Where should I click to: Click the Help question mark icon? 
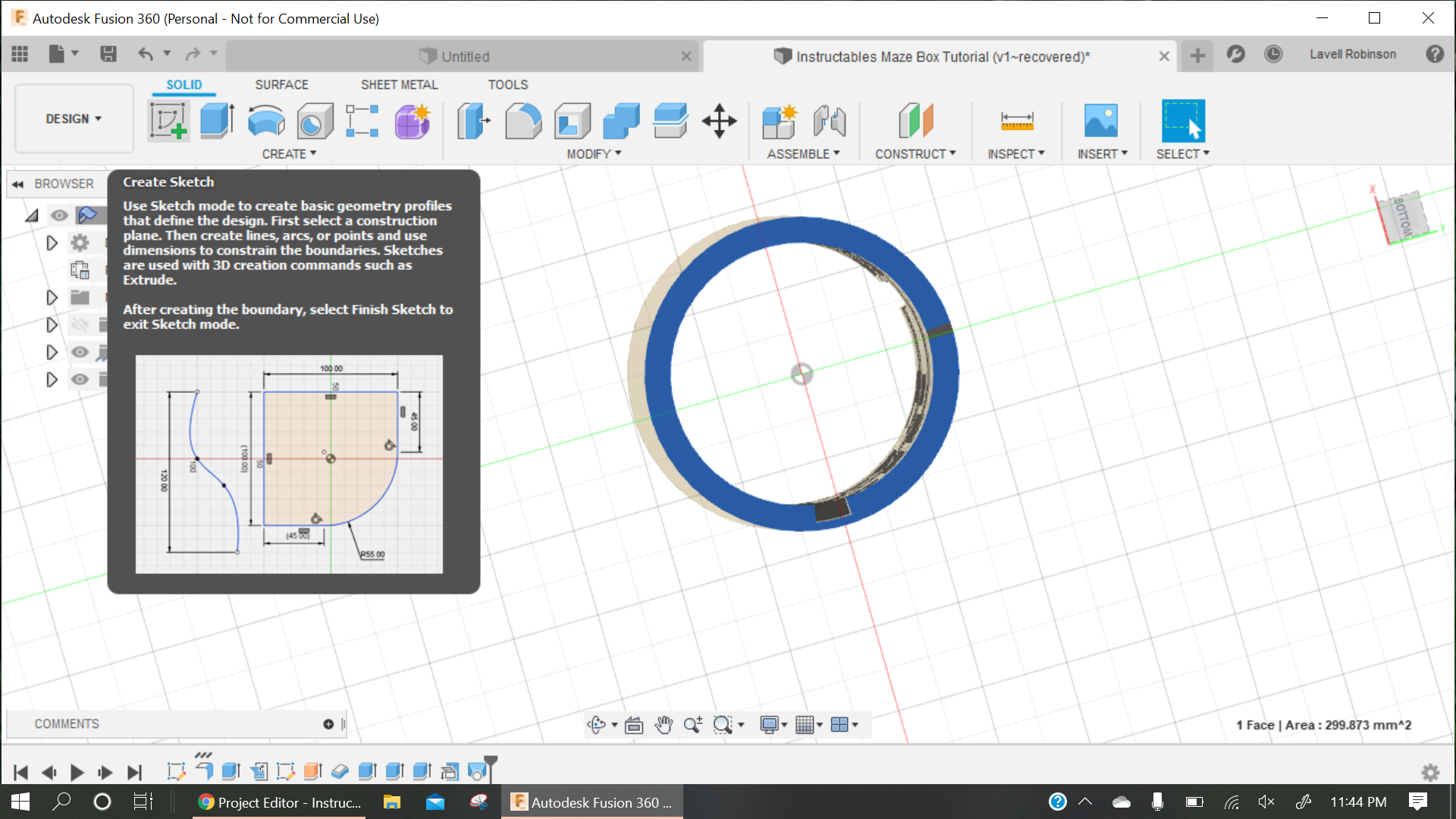click(1435, 55)
